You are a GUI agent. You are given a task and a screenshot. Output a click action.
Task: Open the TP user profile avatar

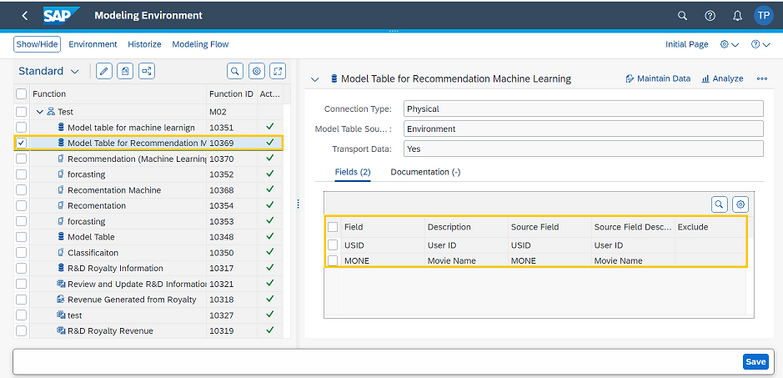click(x=763, y=15)
